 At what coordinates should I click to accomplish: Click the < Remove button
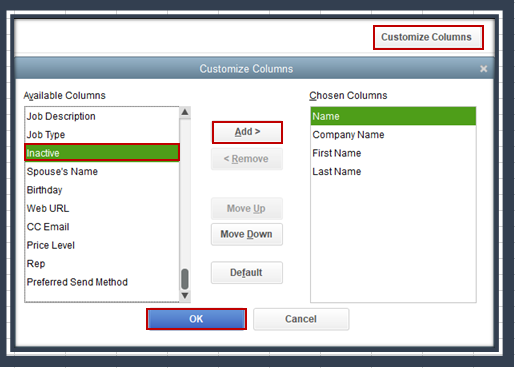coord(247,159)
